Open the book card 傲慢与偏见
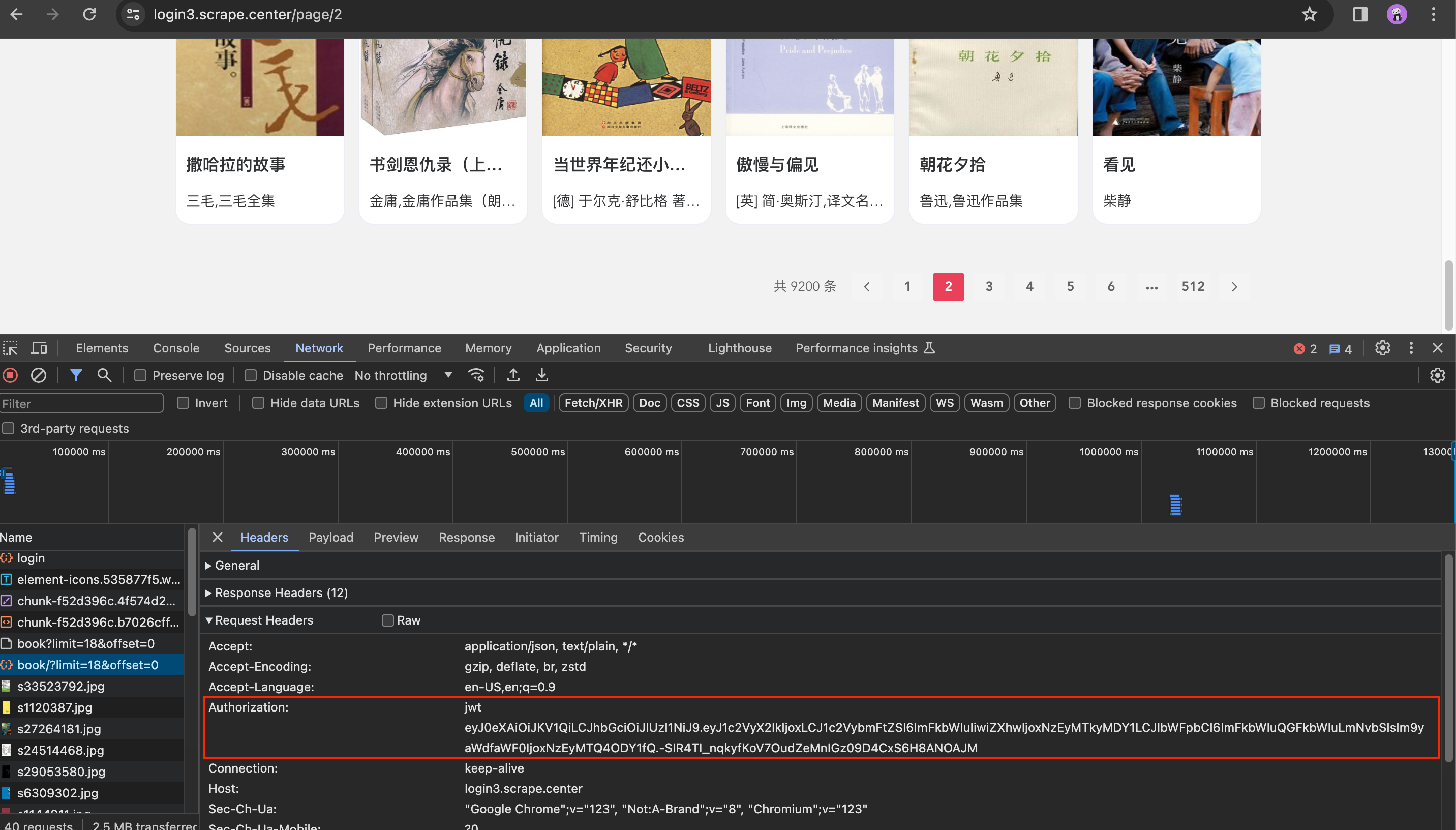The width and height of the screenshot is (1456, 830). pyautogui.click(x=809, y=131)
